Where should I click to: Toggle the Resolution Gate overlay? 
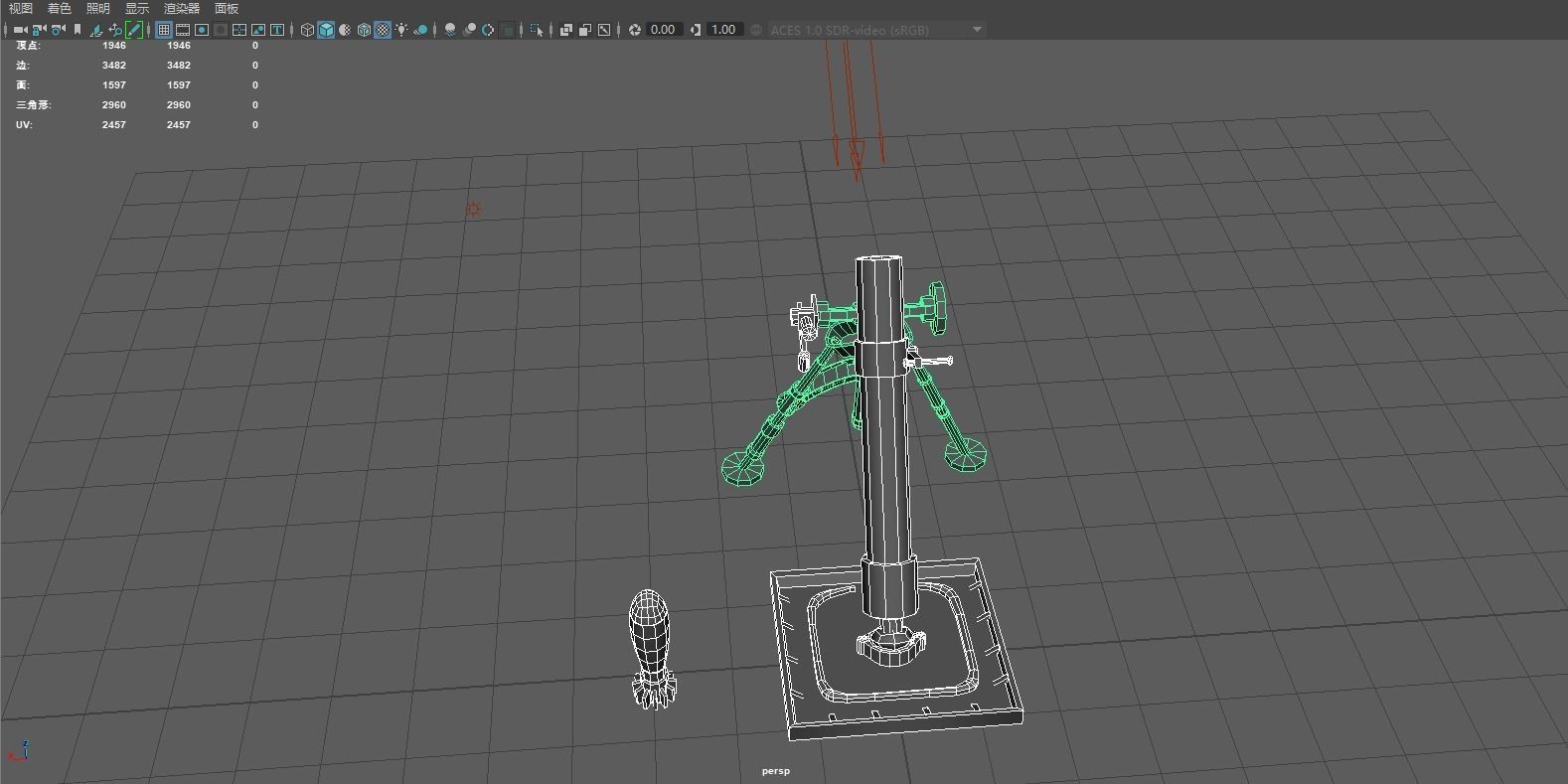coord(202,30)
